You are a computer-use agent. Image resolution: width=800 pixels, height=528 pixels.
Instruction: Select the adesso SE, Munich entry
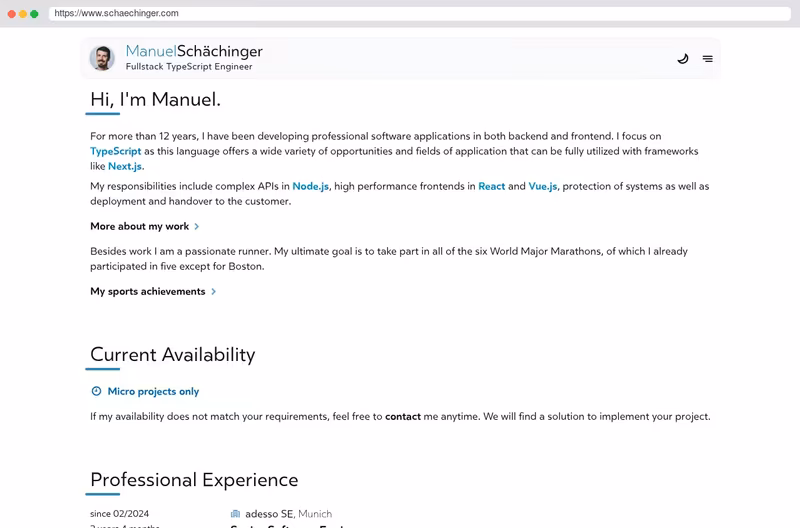[x=288, y=514]
